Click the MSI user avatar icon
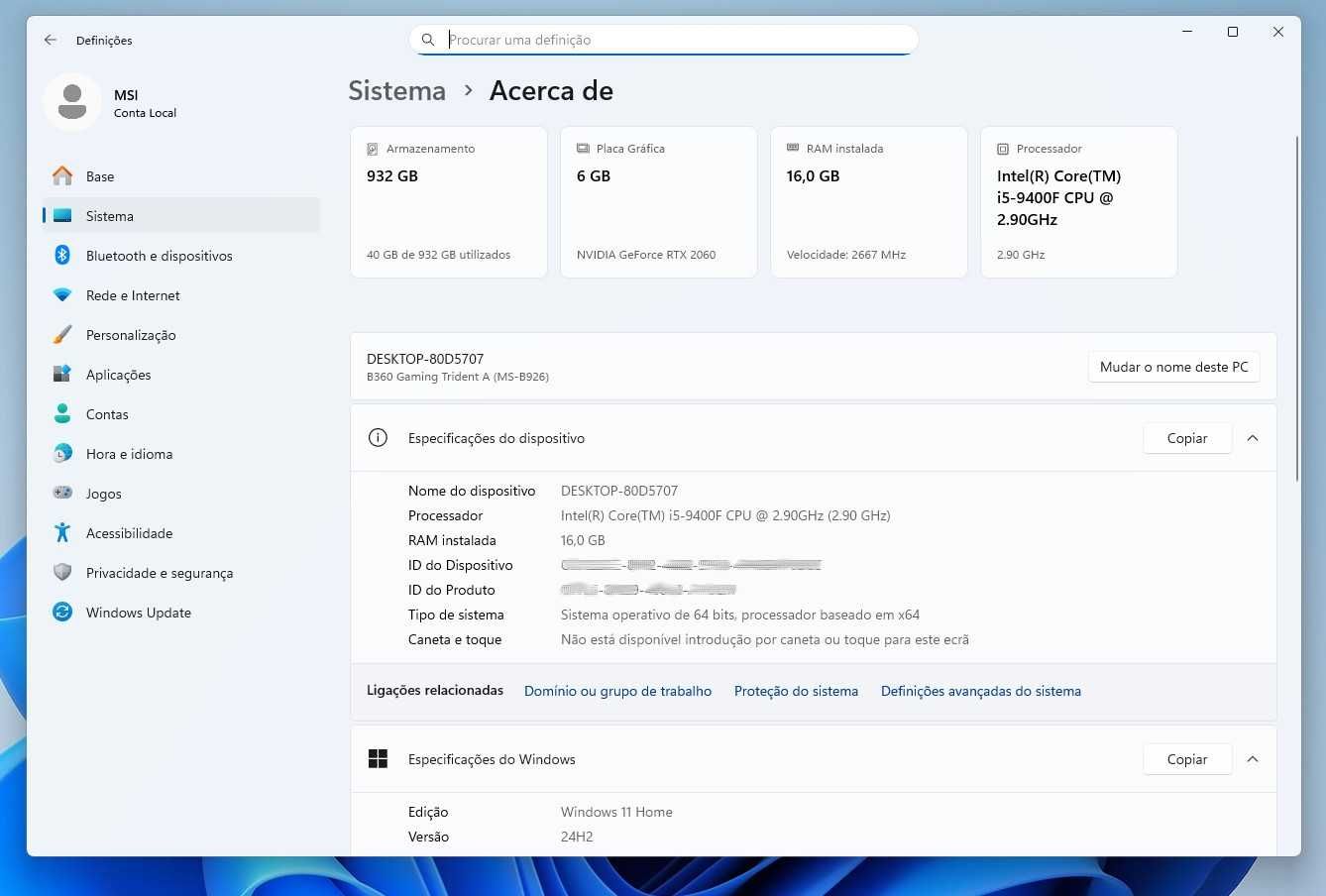 (72, 101)
